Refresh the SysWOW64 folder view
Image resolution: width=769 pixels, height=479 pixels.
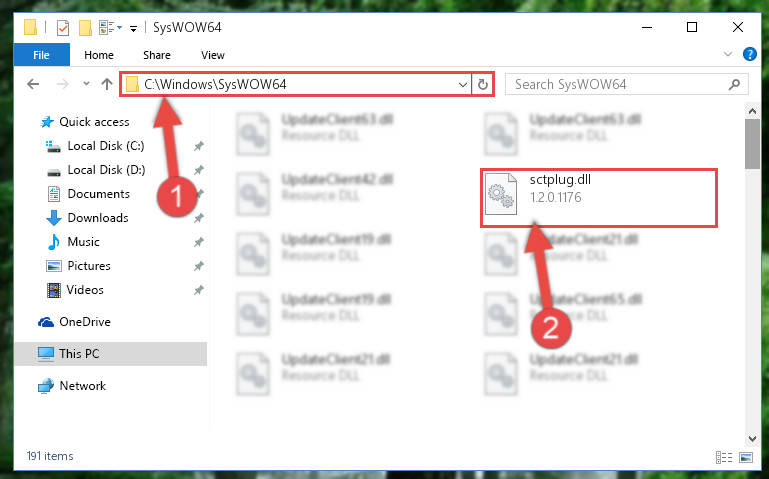click(x=483, y=84)
